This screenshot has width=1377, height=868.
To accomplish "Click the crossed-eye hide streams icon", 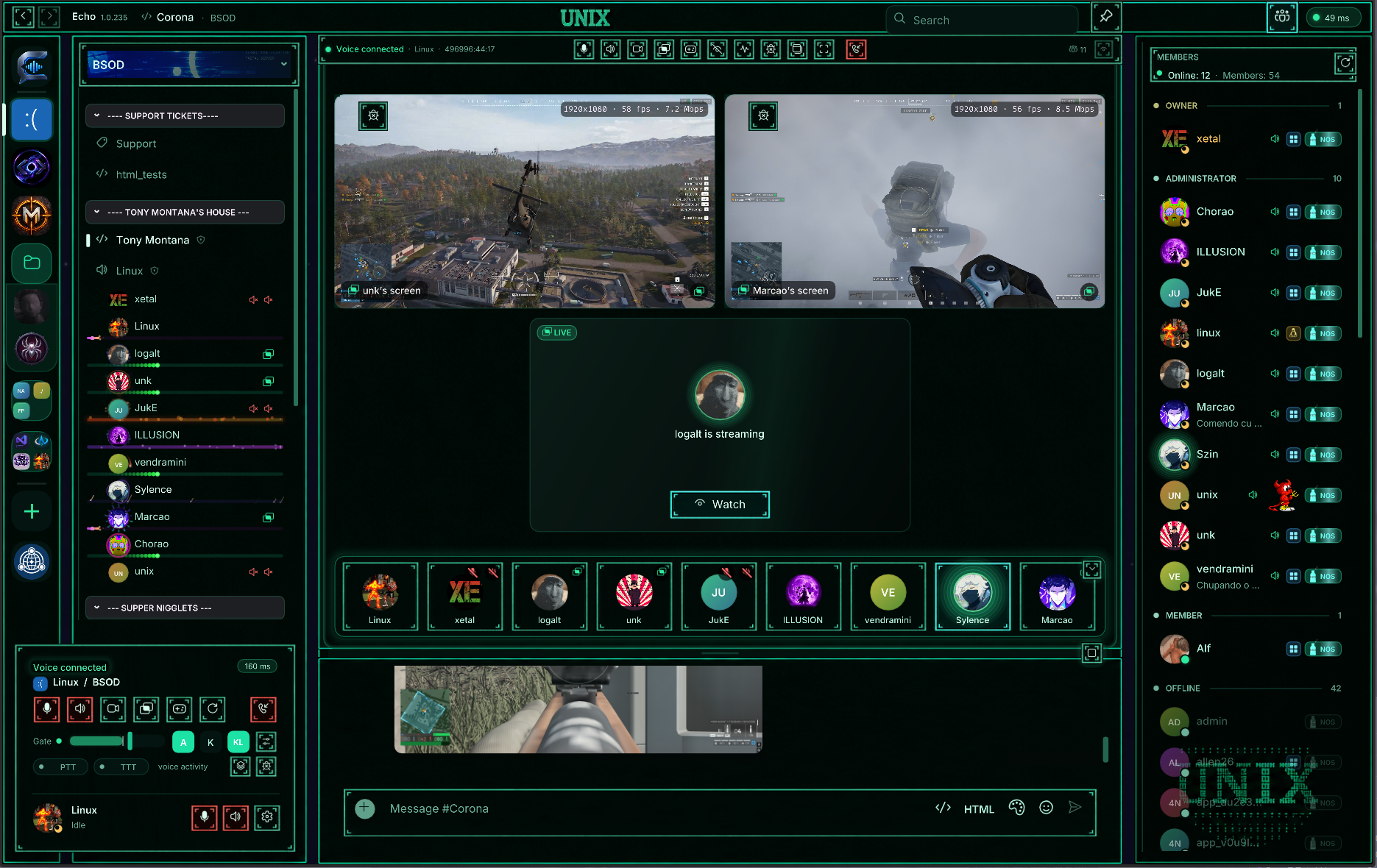I will click(717, 49).
